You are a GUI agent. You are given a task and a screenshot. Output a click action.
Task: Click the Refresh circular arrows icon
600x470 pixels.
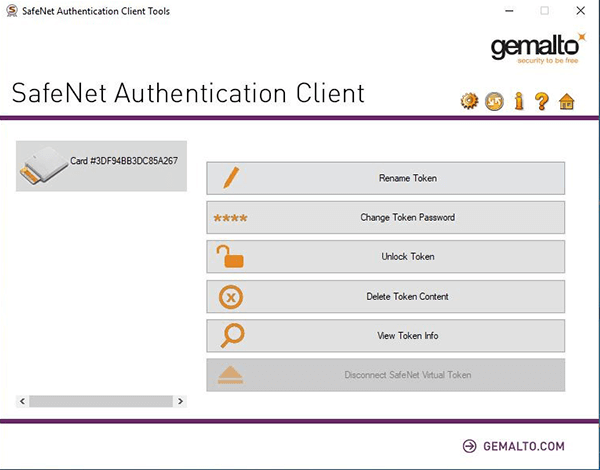pos(494,101)
